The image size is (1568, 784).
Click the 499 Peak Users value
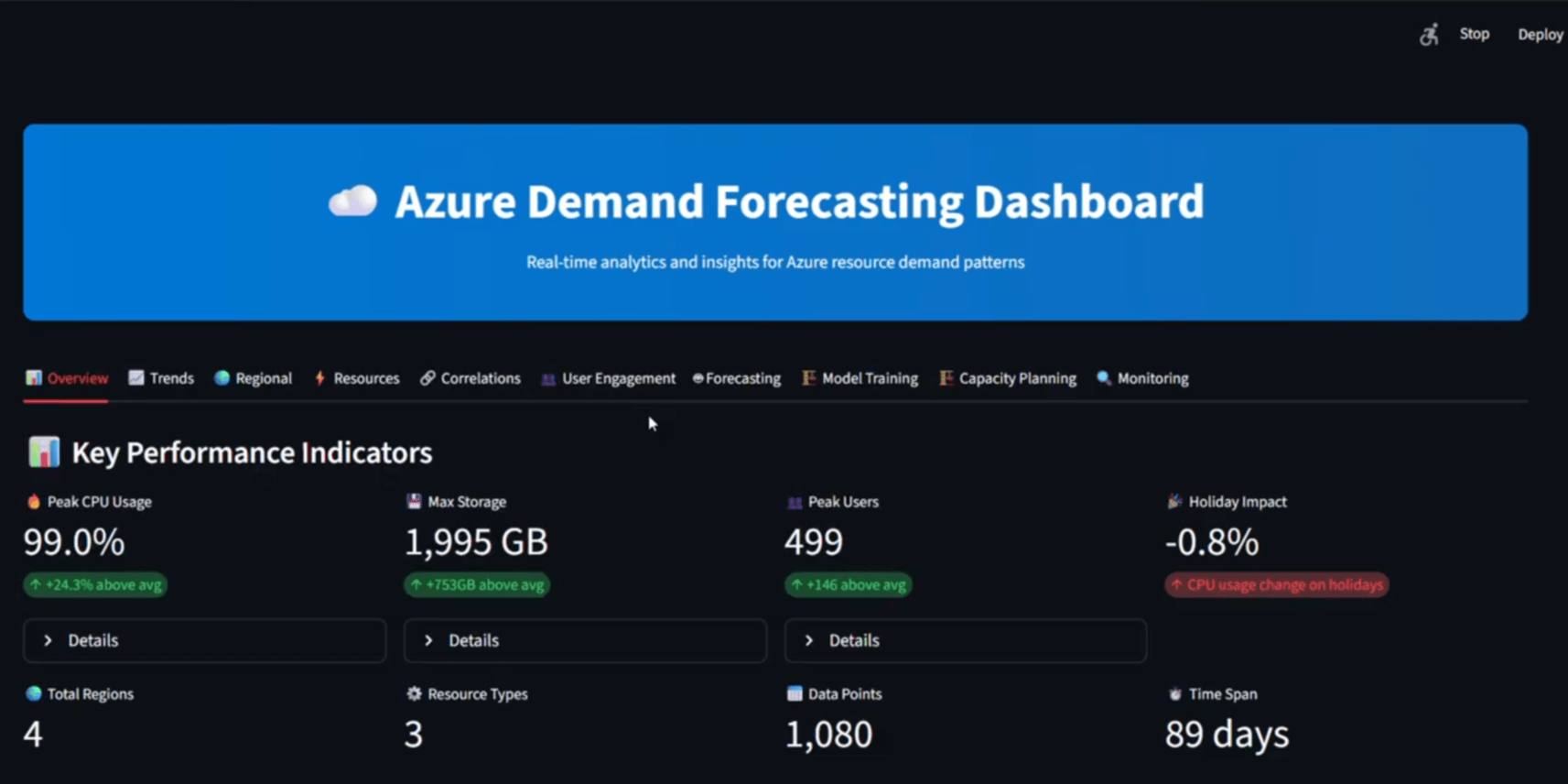coord(814,542)
